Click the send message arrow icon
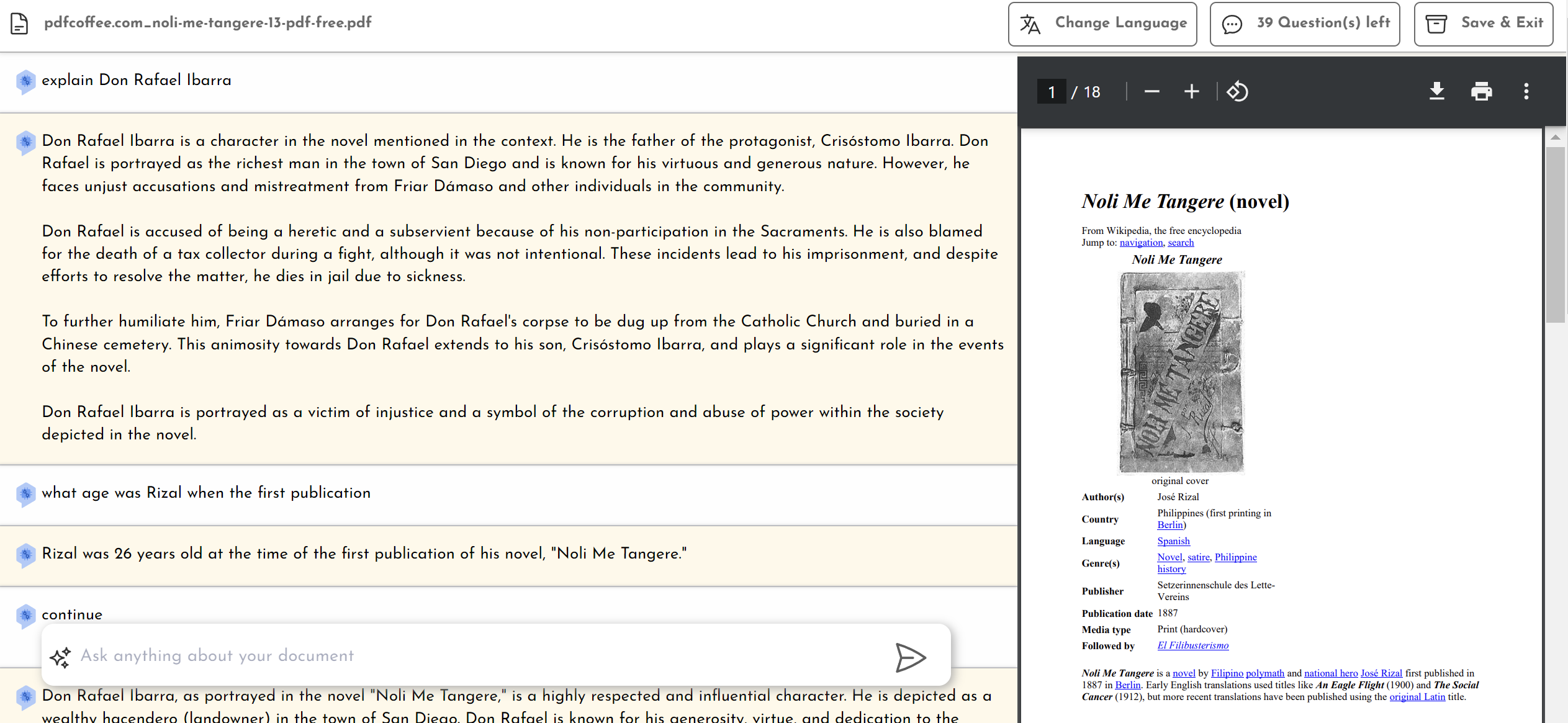The height and width of the screenshot is (723, 1568). pyautogui.click(x=910, y=657)
